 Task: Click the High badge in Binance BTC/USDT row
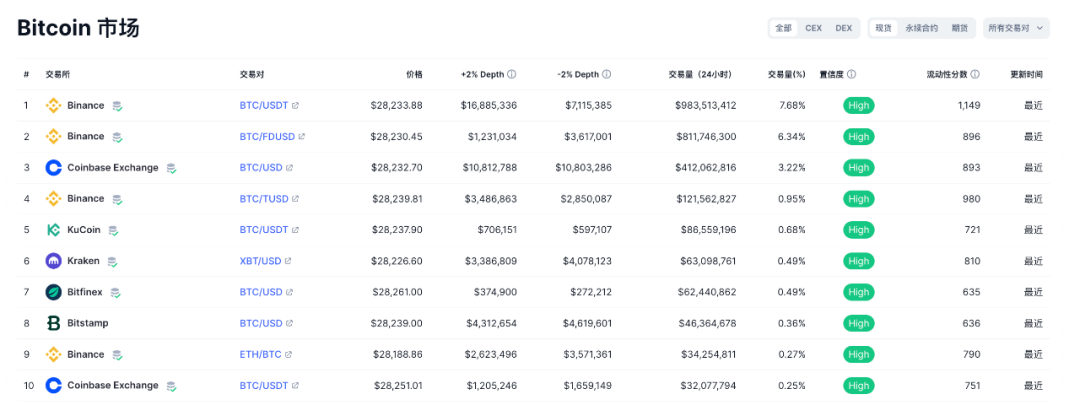pos(859,105)
